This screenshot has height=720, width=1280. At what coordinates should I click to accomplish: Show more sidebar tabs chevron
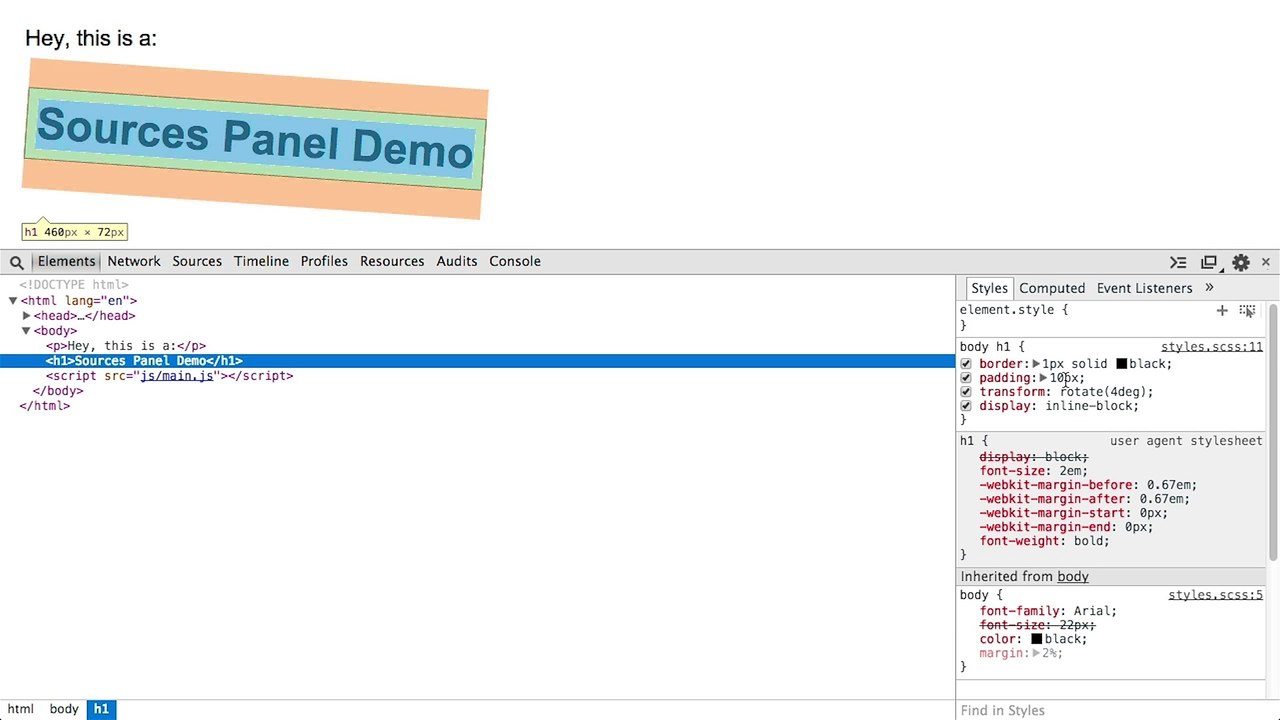[1209, 288]
